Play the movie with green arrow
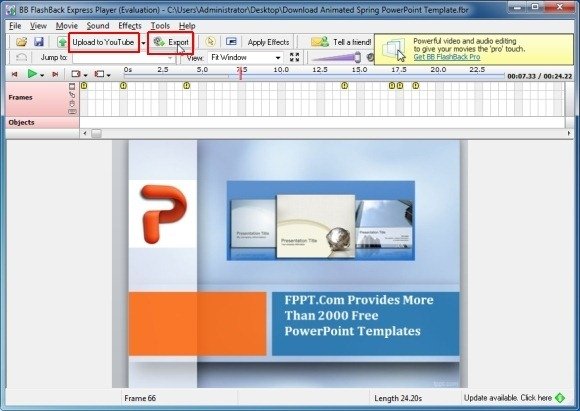 point(32,74)
